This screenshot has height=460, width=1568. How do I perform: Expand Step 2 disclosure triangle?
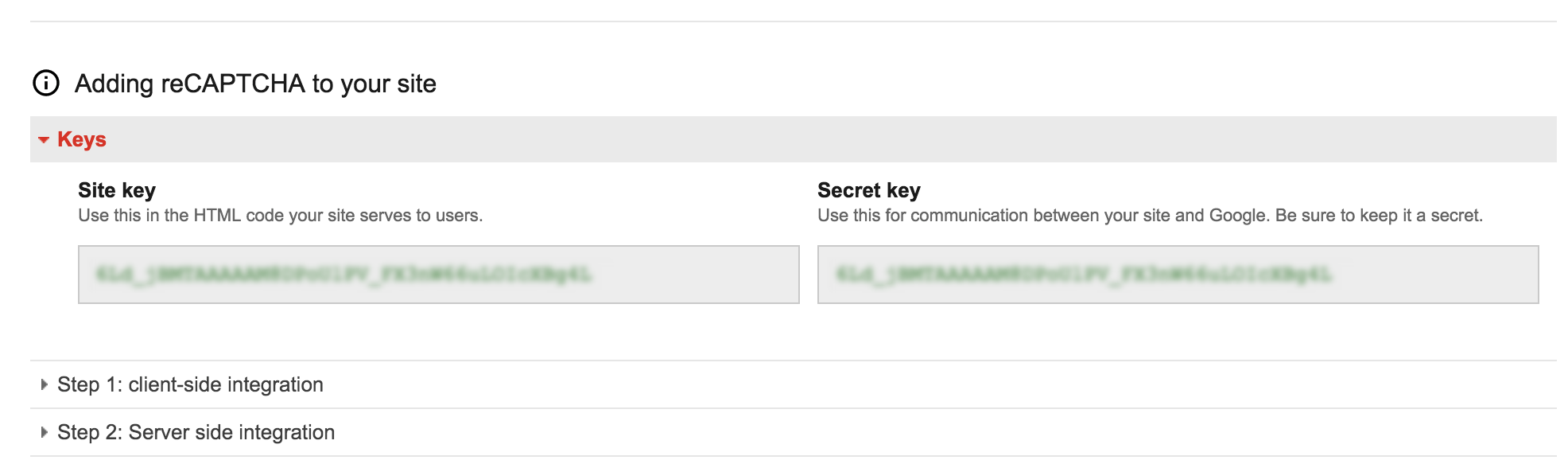coord(45,432)
